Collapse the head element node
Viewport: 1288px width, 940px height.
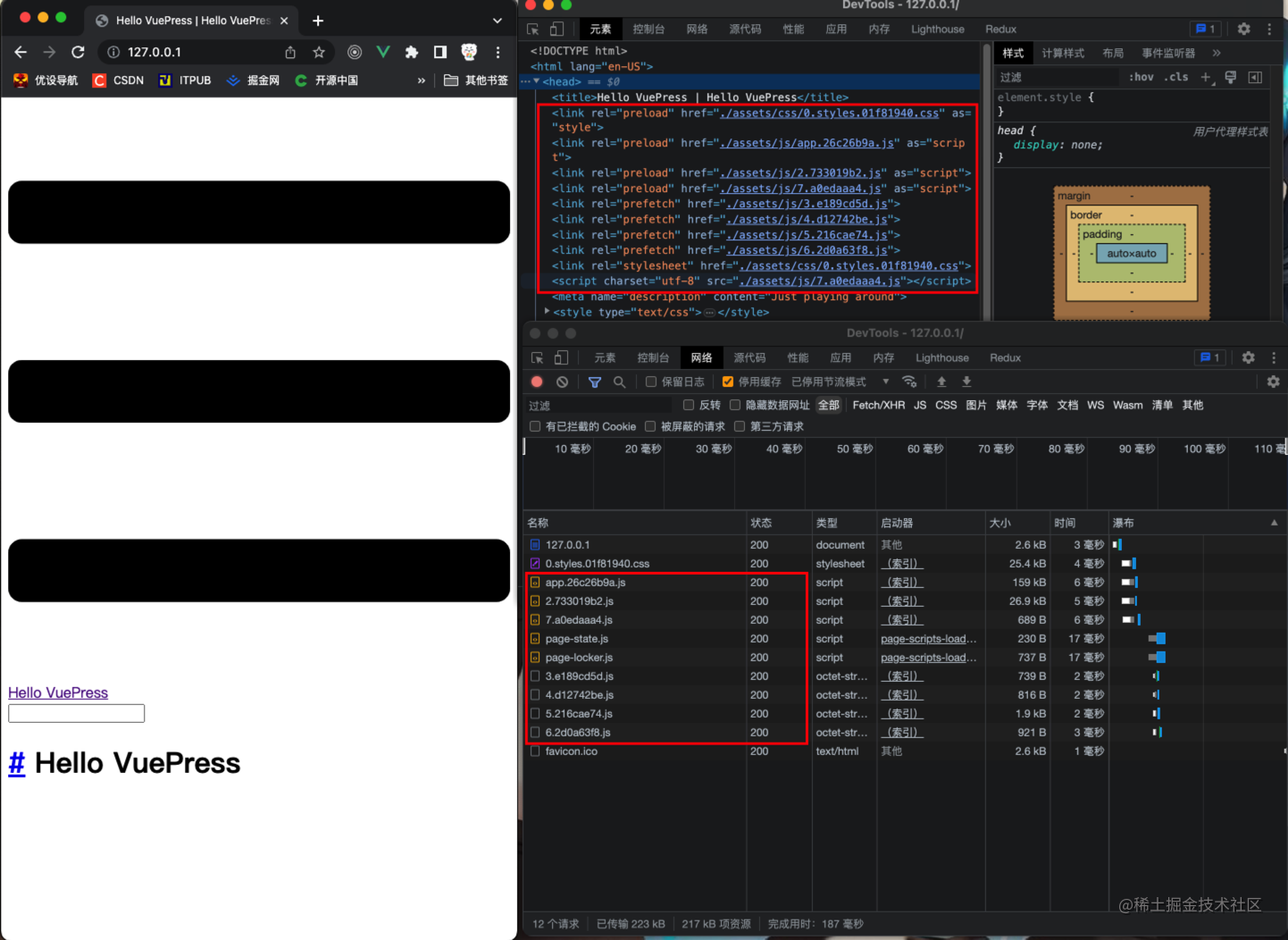pos(537,81)
